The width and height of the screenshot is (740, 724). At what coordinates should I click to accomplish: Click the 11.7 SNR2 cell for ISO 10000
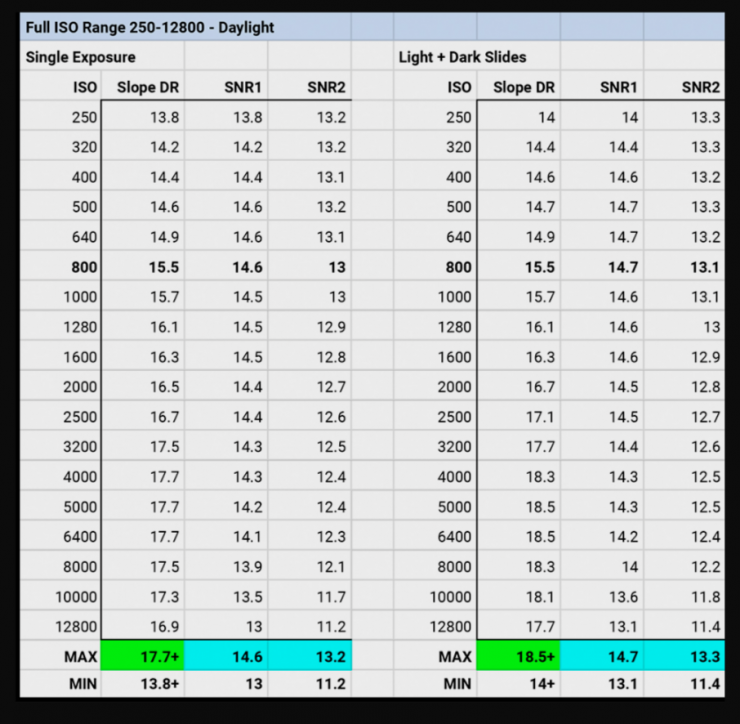(x=310, y=597)
